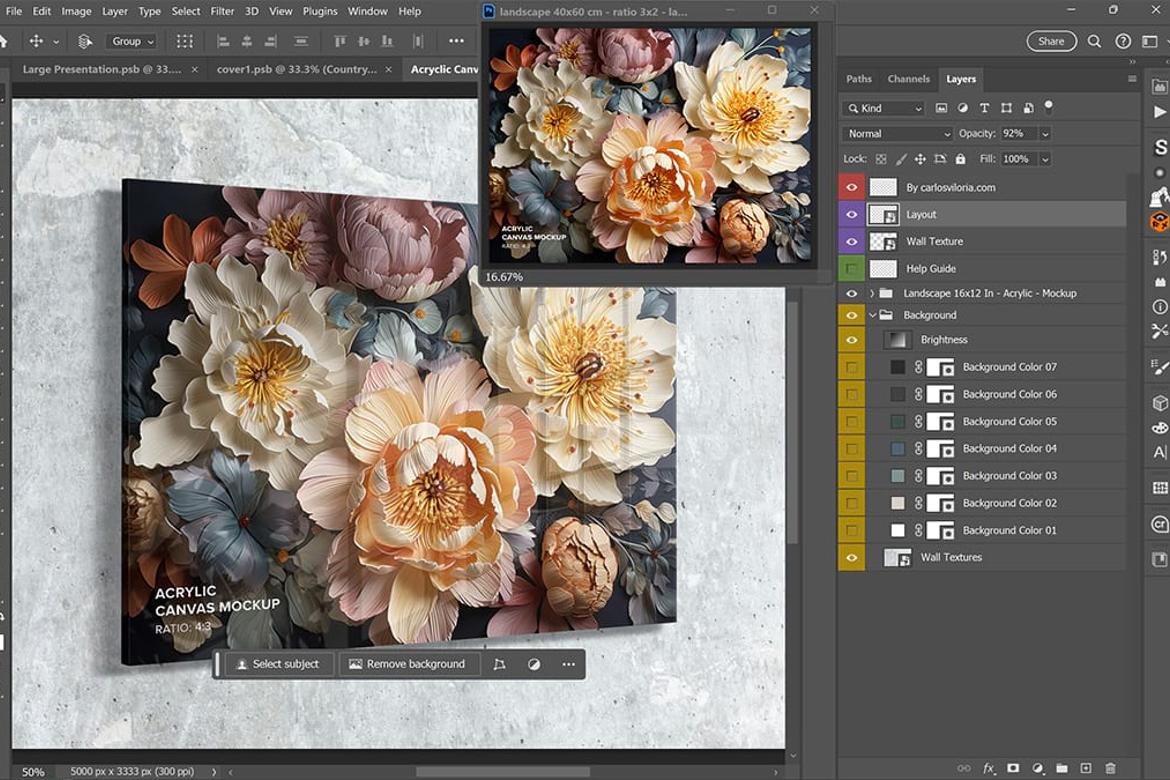Toggle the auto-select layers icon

(85, 41)
